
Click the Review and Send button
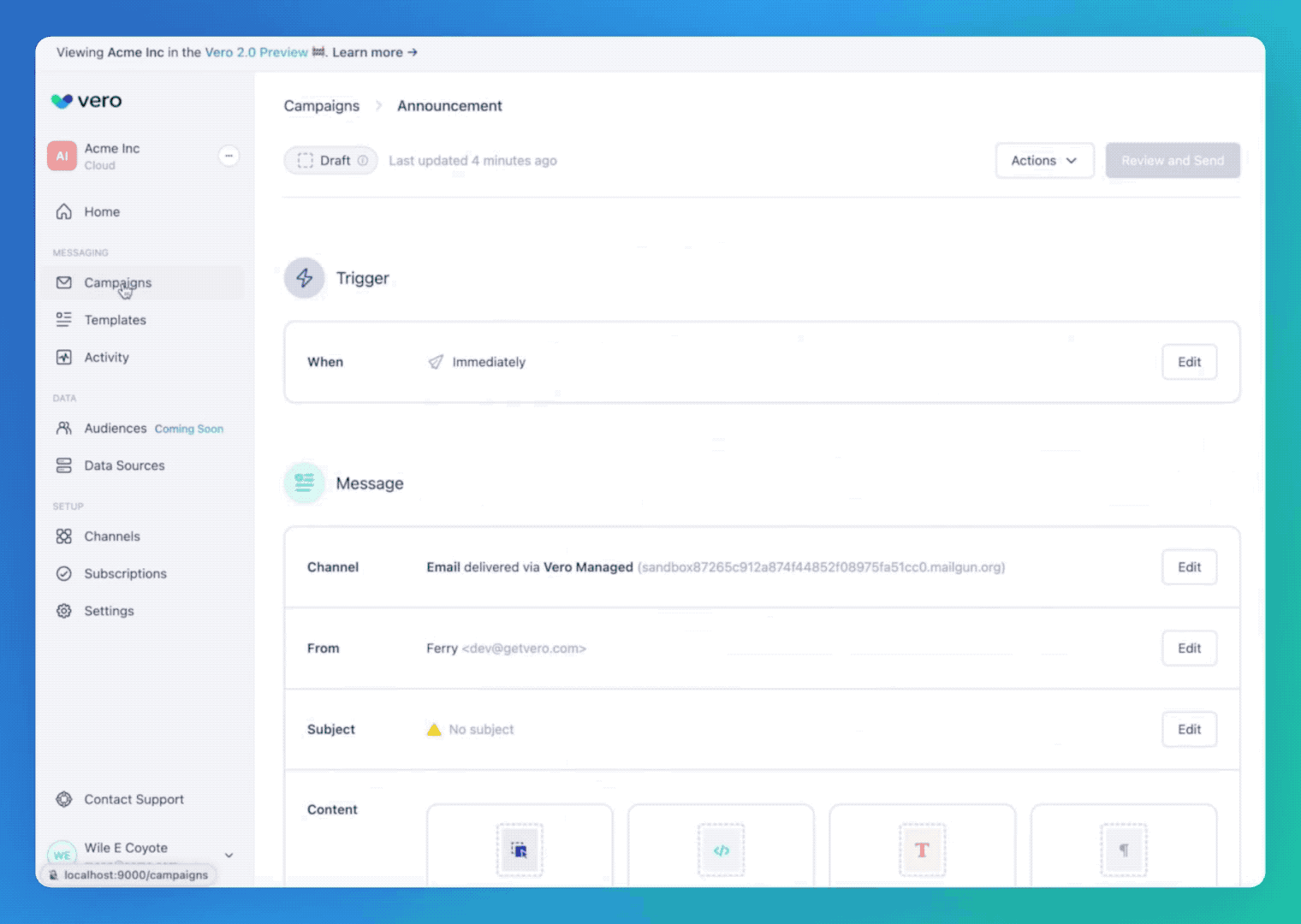tap(1173, 160)
